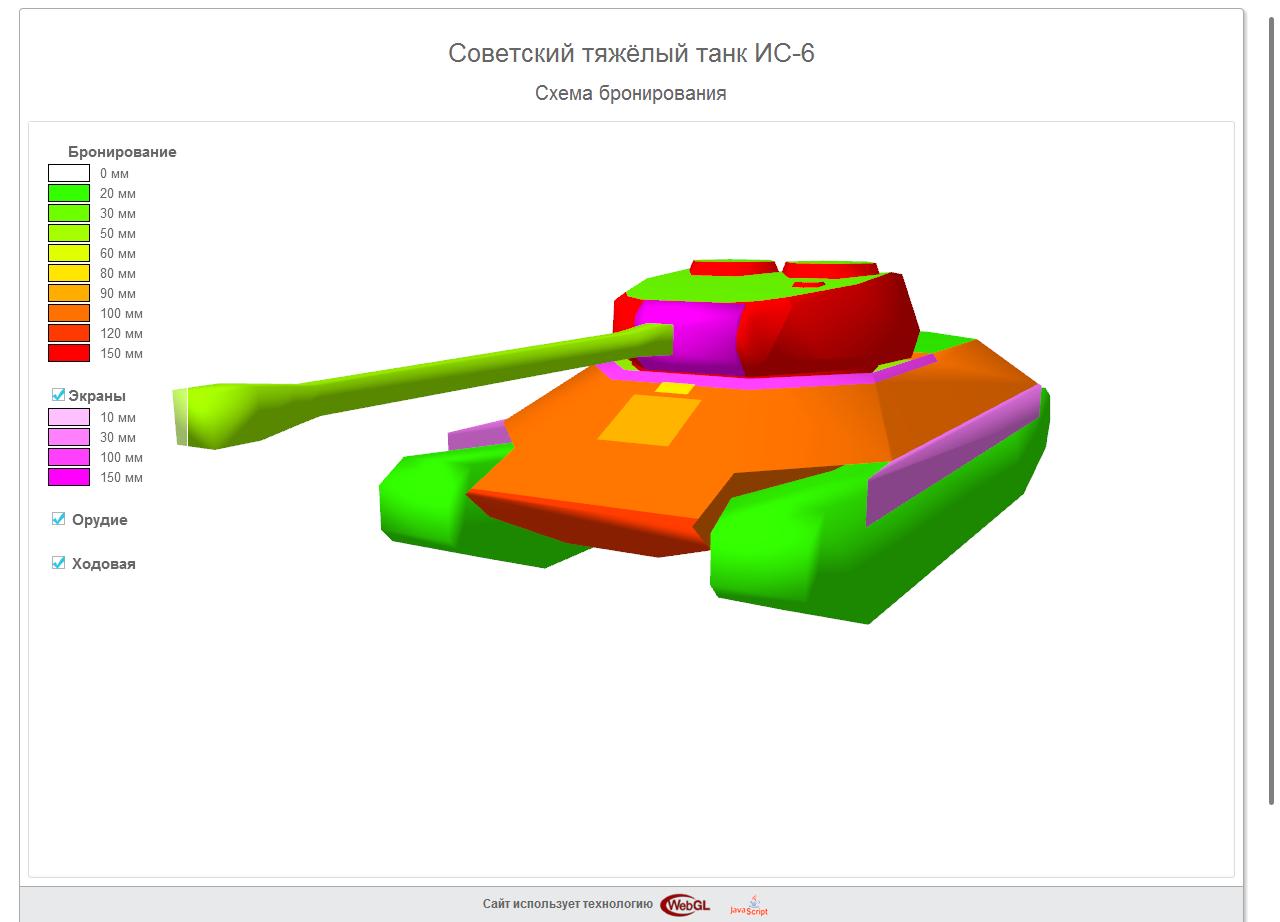The image size is (1280, 922).
Task: Click the Схема бронирования subtitle
Action: tap(631, 93)
